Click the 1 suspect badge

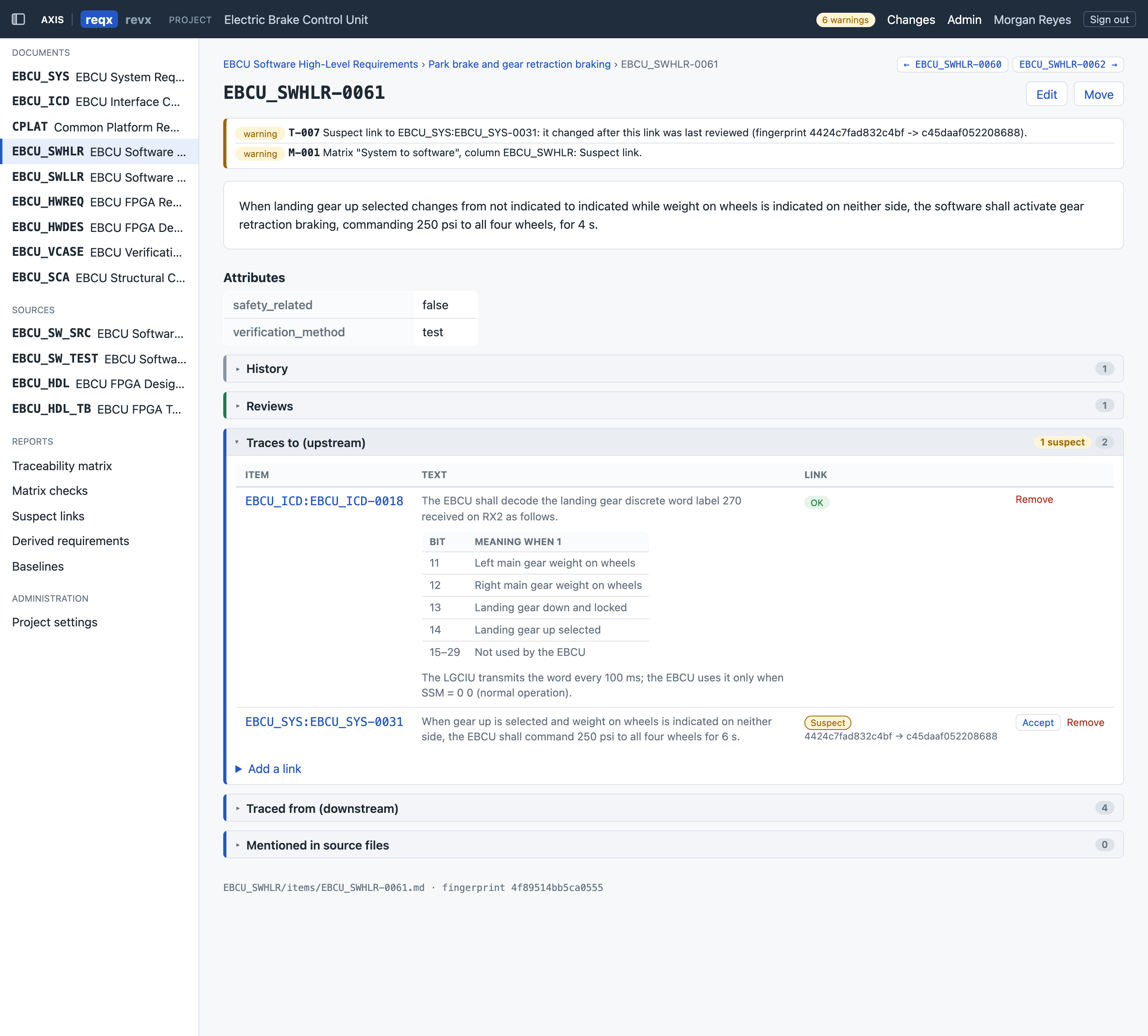[1062, 442]
